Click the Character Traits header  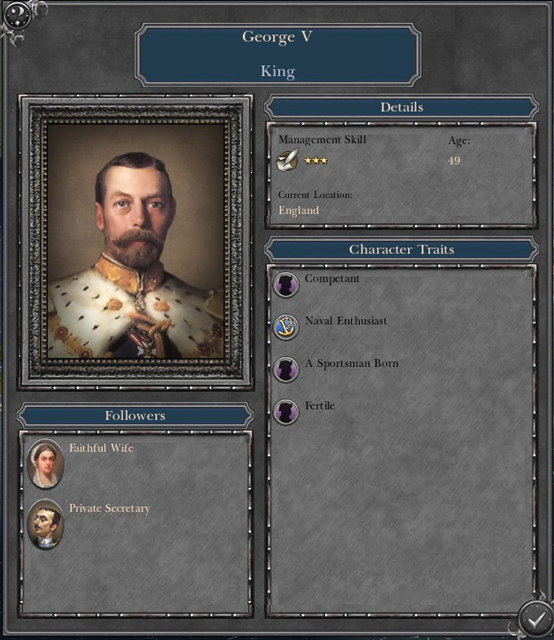[x=401, y=249]
